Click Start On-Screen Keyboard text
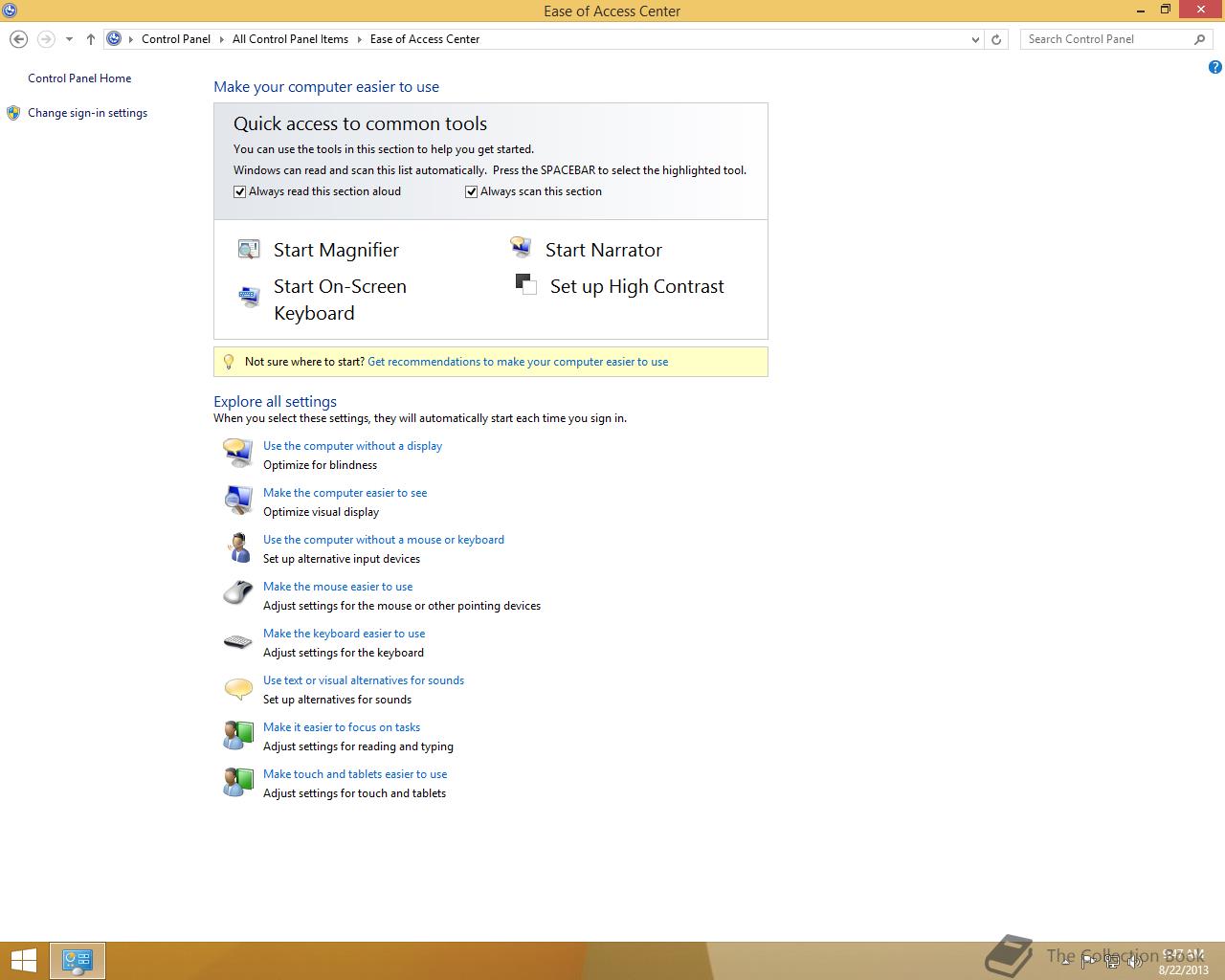 tap(340, 300)
